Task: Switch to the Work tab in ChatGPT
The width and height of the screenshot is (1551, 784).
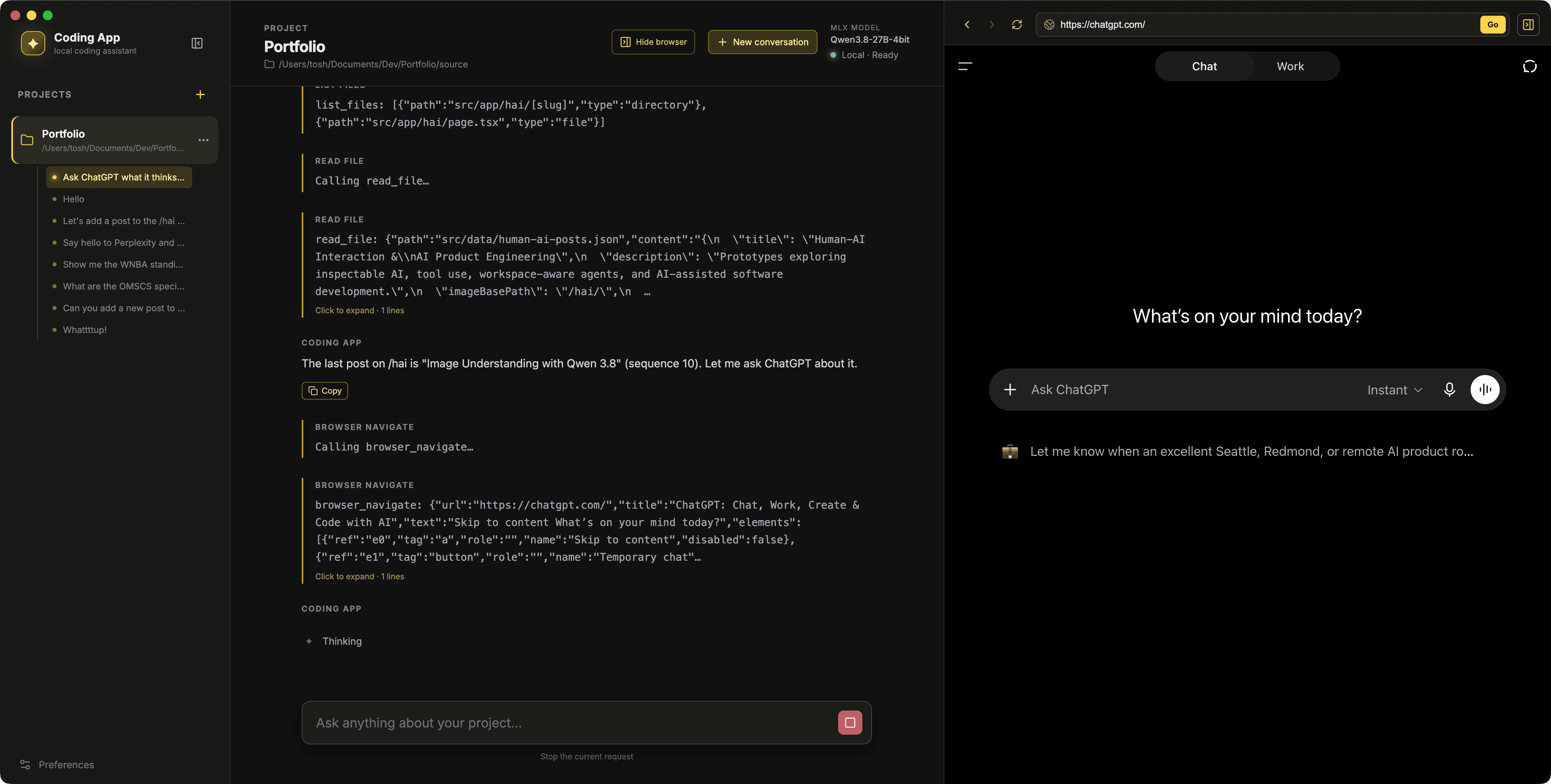Action: pos(1290,66)
